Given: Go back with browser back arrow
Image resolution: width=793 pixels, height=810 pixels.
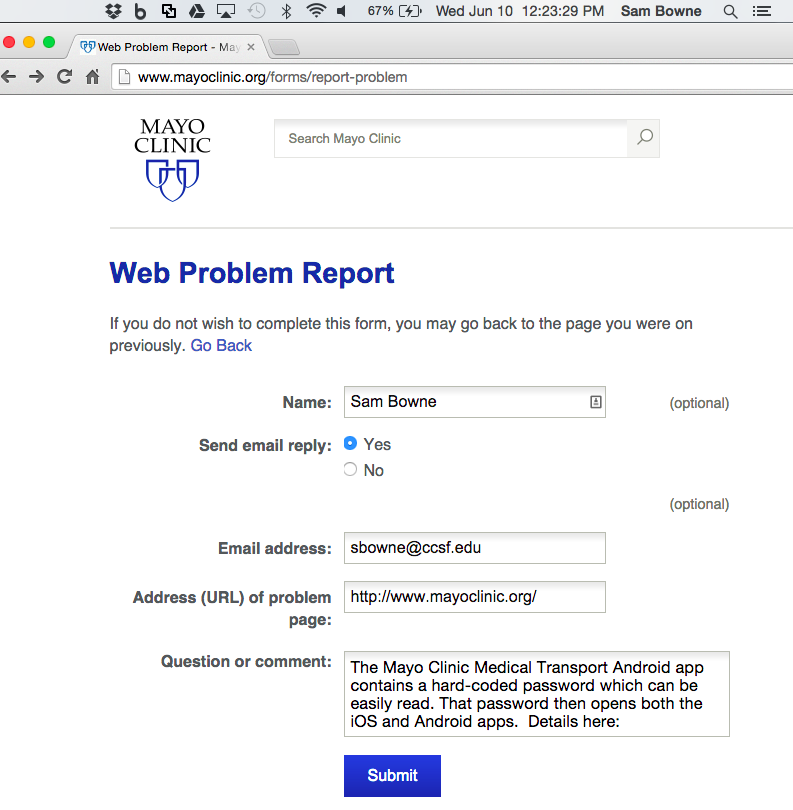Looking at the screenshot, I should pyautogui.click(x=9, y=77).
